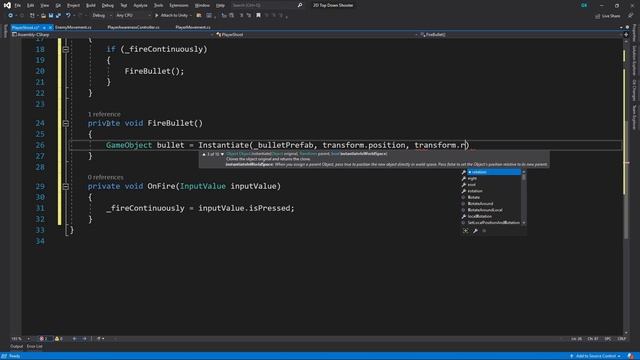Open the editor zoom level dropdown

click(20, 339)
